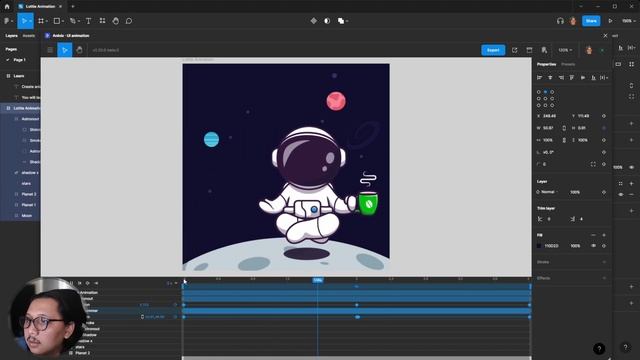Switch to the Assets tab

click(29, 36)
